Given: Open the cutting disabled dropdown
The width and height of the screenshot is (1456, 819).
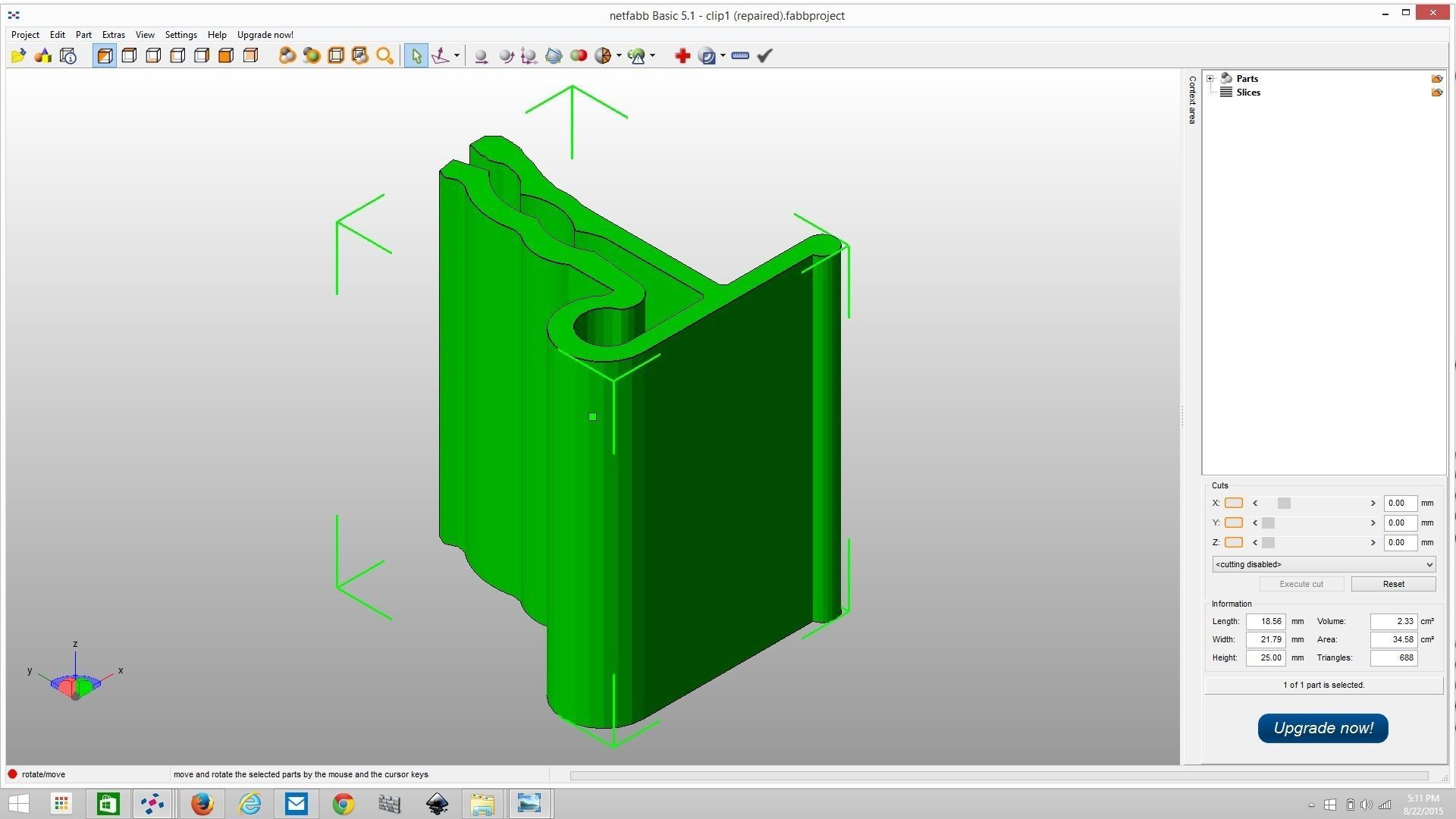Looking at the screenshot, I should [1323, 564].
